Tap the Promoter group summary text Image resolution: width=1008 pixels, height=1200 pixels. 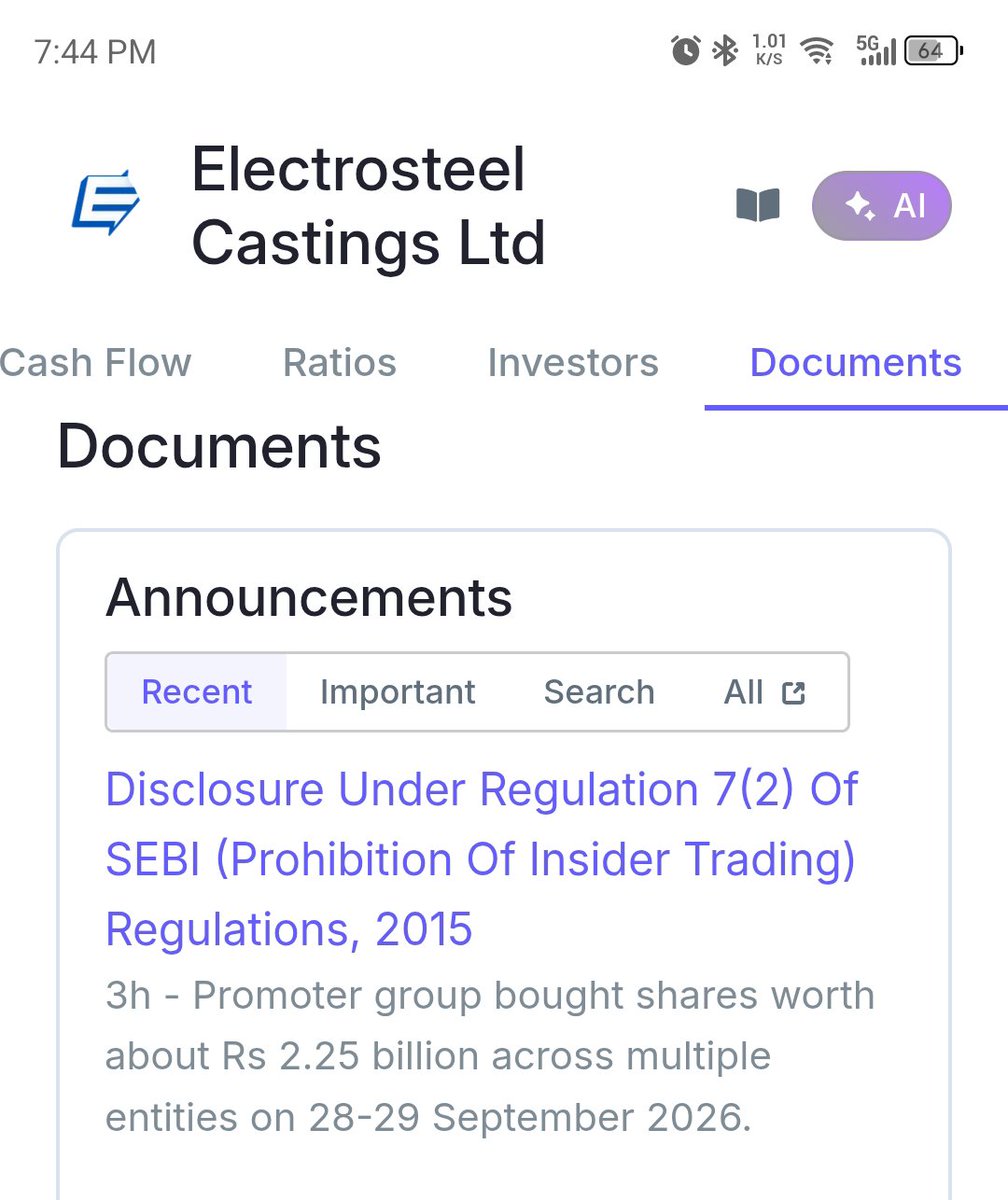click(x=490, y=1056)
